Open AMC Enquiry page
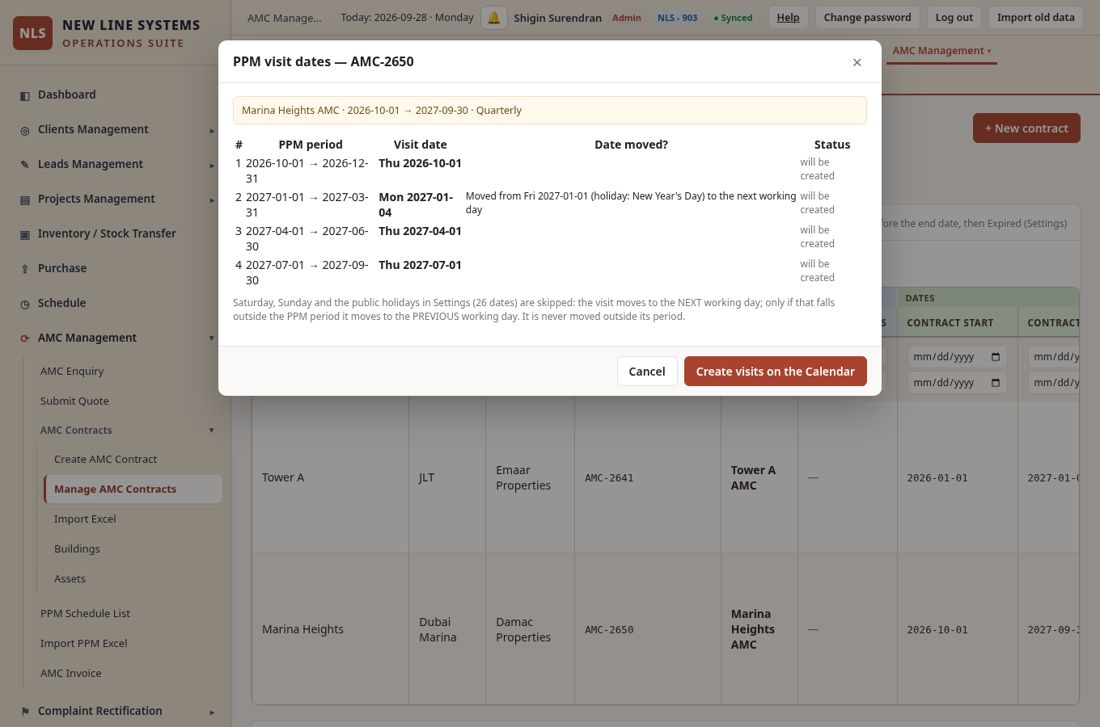Viewport: 1100px width, 727px height. pyautogui.click(x=72, y=371)
